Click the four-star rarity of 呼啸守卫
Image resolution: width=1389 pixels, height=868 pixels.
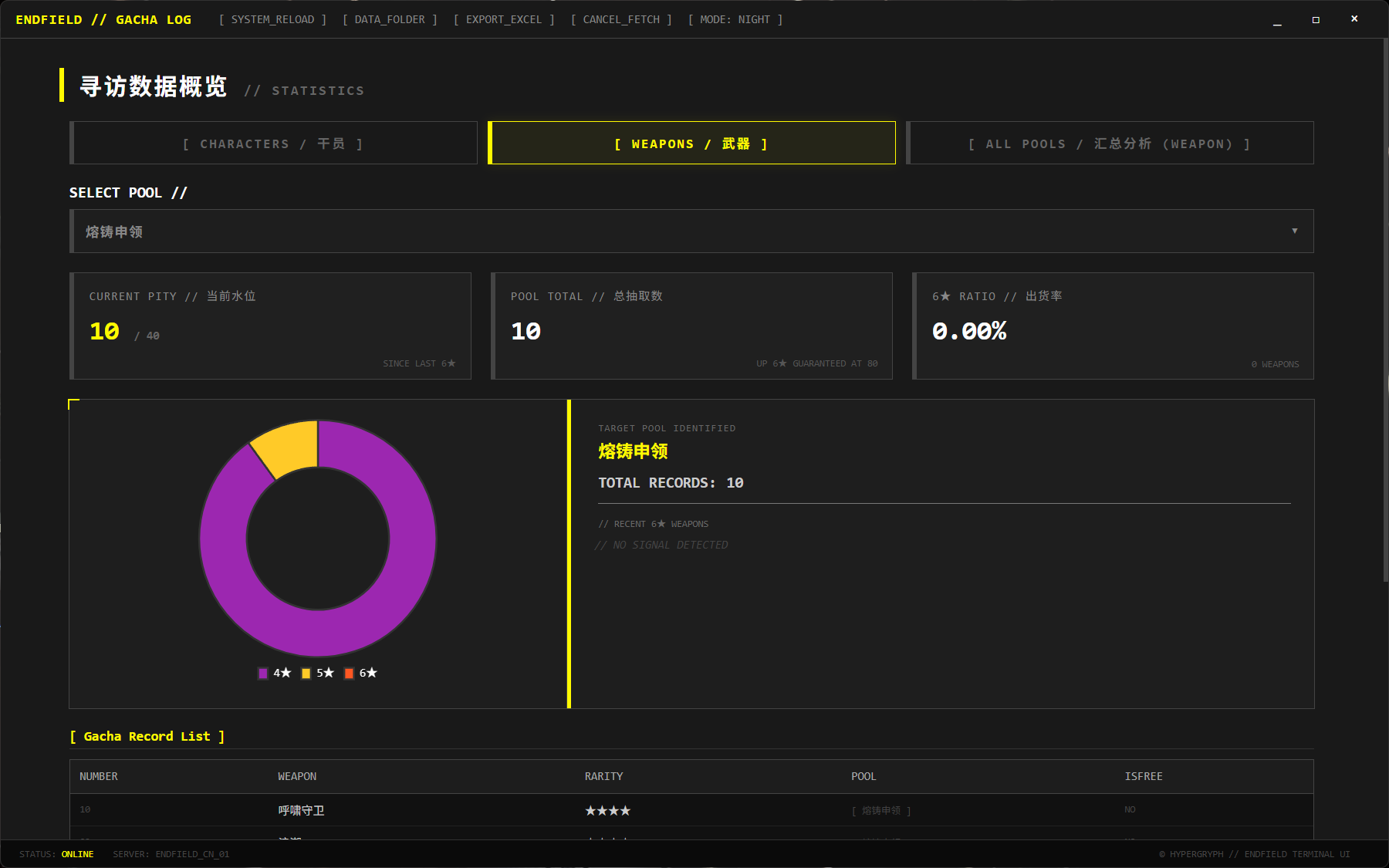(607, 810)
